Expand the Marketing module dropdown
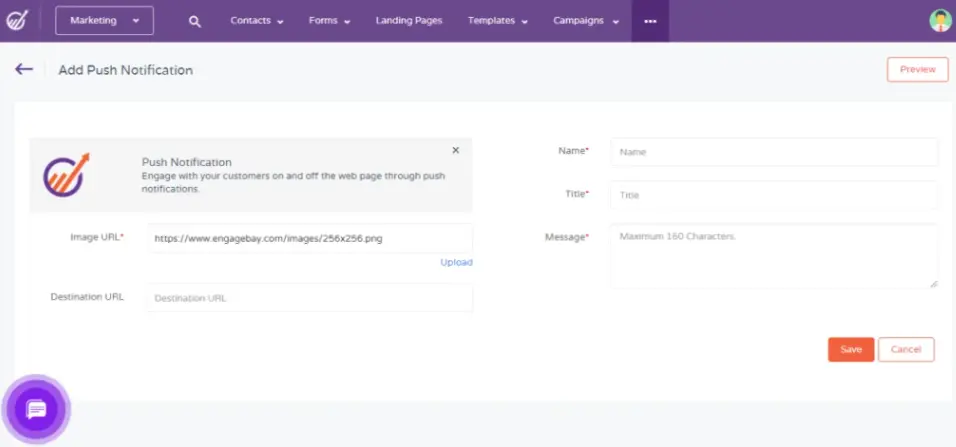The image size is (956, 447). 104,21
